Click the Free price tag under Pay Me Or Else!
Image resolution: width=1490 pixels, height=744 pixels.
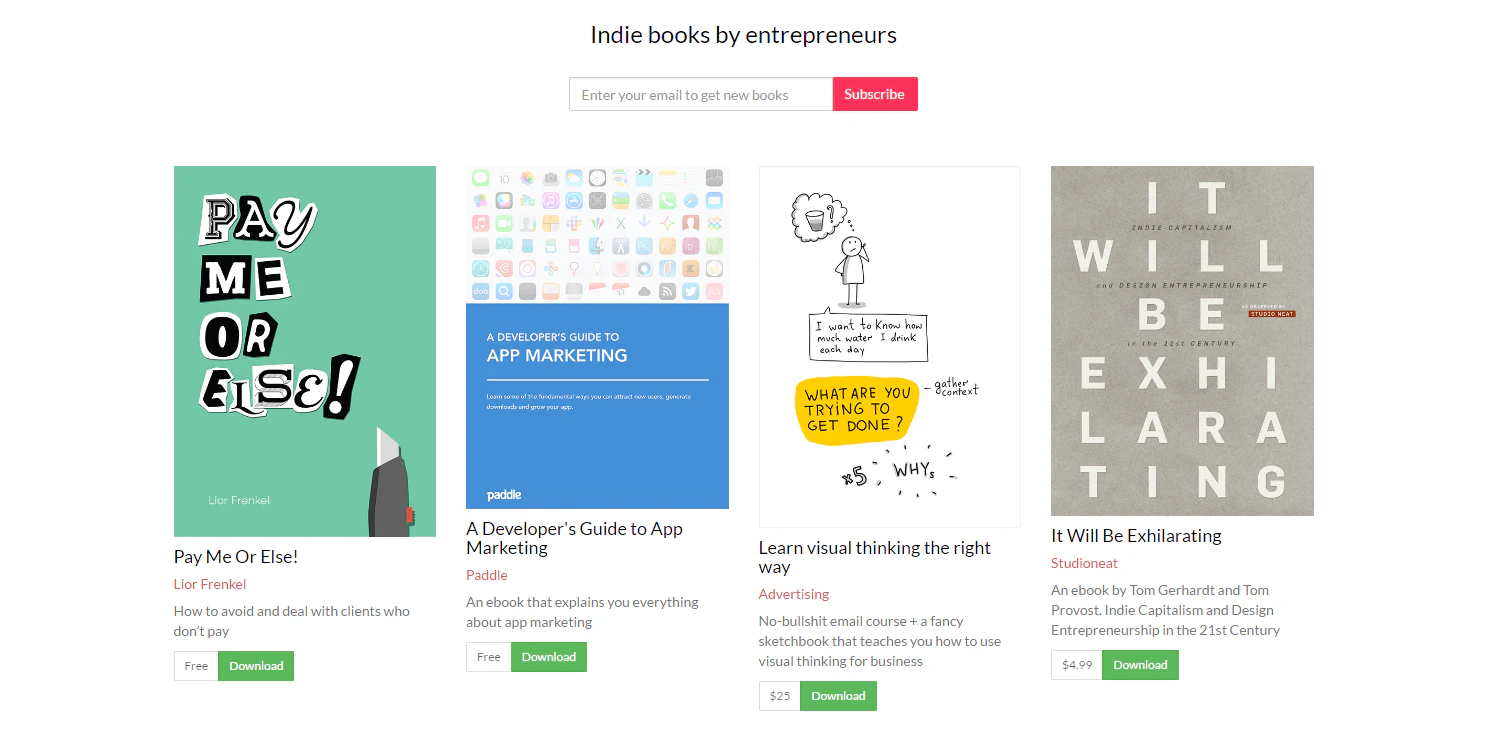click(196, 666)
